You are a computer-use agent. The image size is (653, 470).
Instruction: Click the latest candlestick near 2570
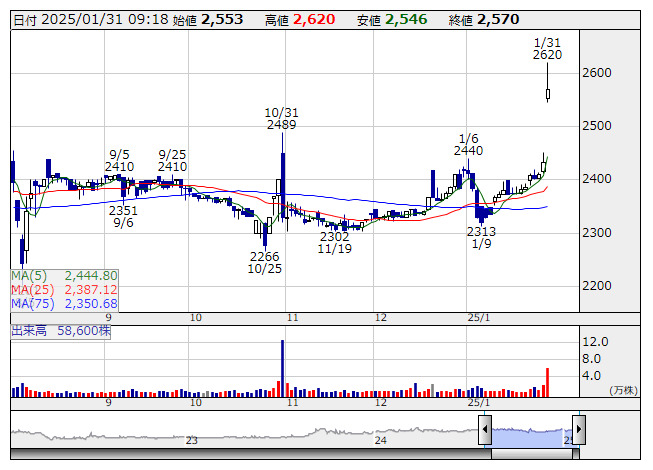(548, 95)
